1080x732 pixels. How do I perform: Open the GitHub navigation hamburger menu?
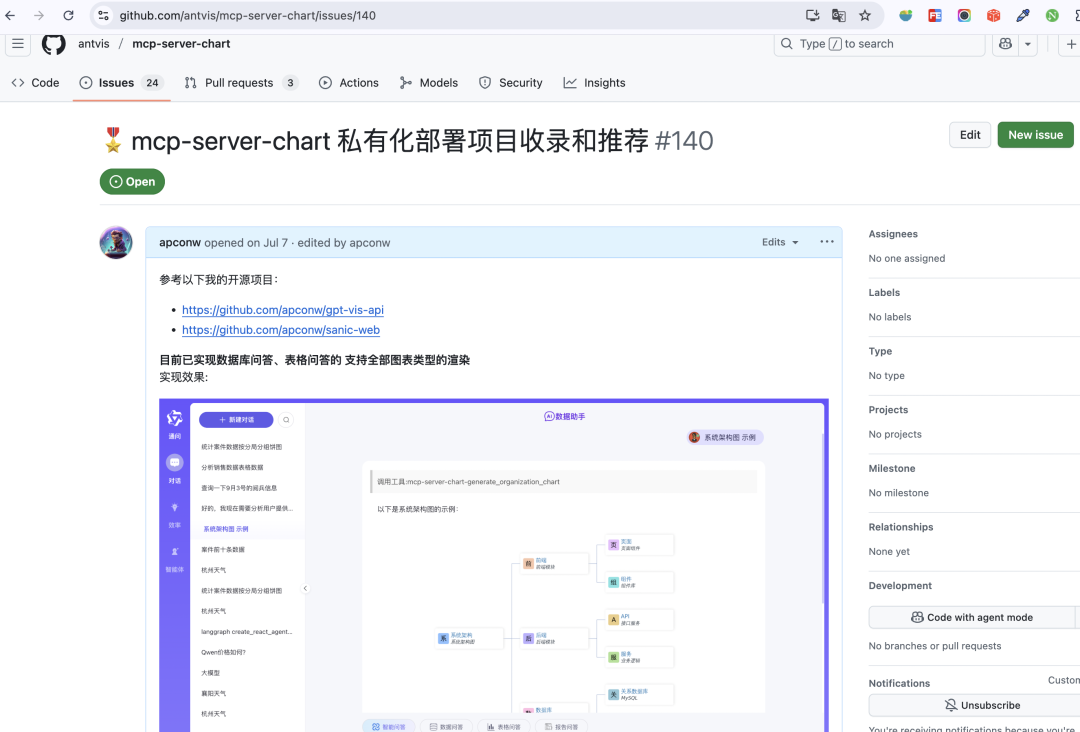18,44
